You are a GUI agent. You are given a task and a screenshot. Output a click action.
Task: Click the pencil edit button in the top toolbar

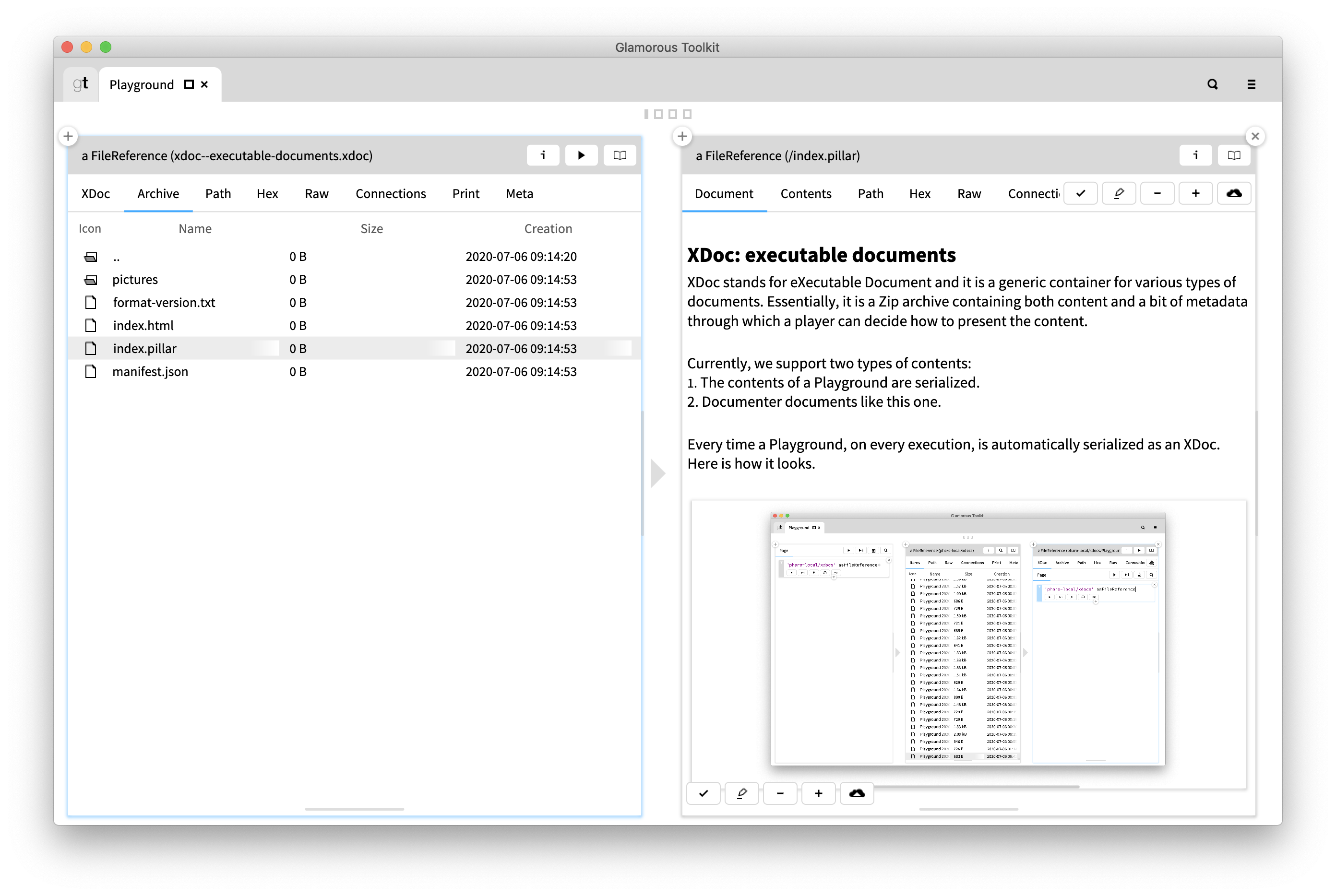point(1119,193)
